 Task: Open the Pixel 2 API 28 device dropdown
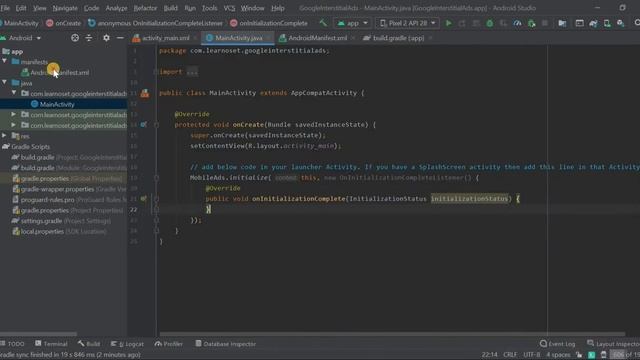click(x=407, y=23)
